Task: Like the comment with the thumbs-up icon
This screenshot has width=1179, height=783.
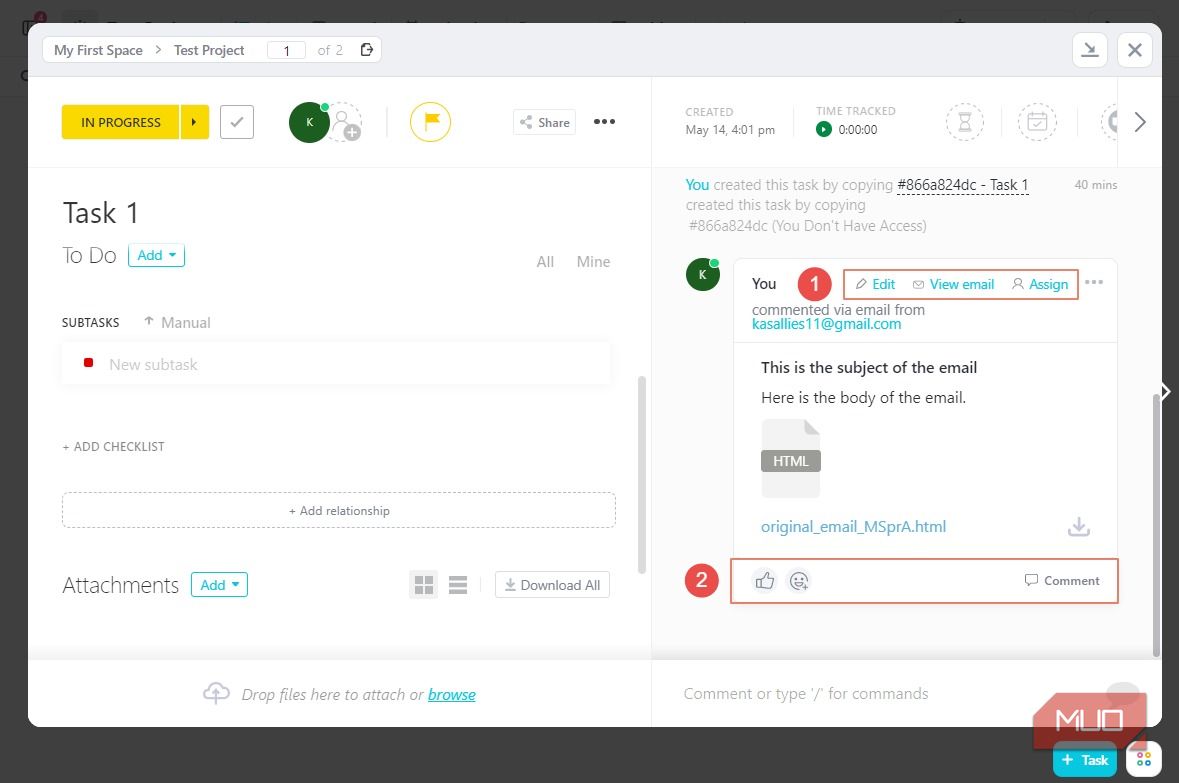Action: 765,581
